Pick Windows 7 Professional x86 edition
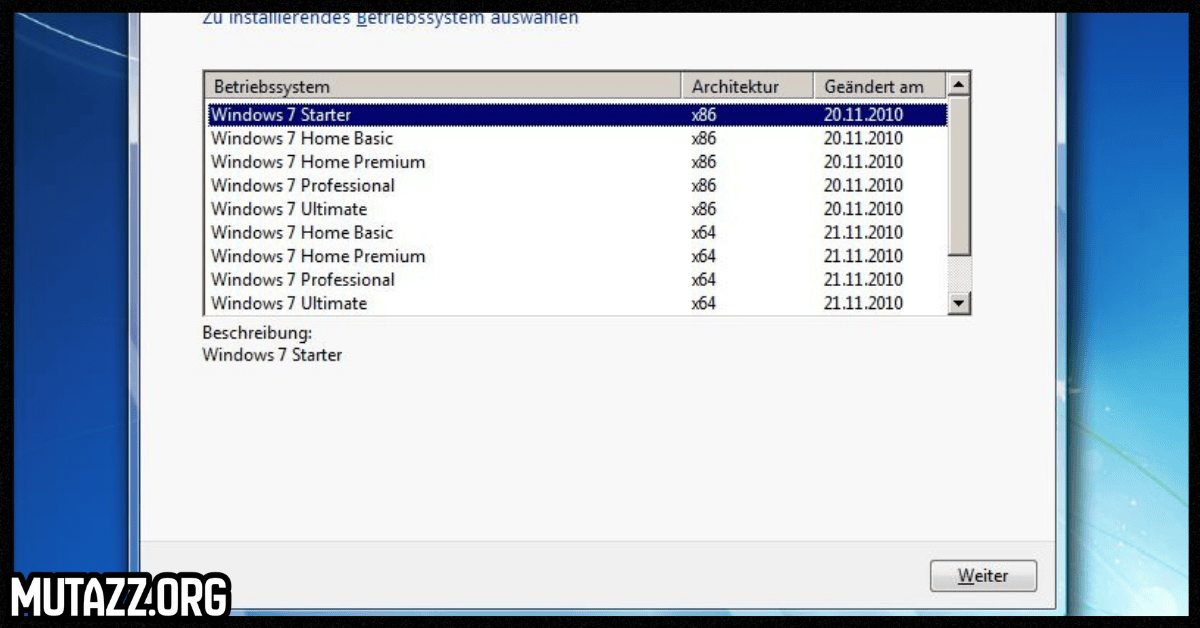 tap(303, 186)
